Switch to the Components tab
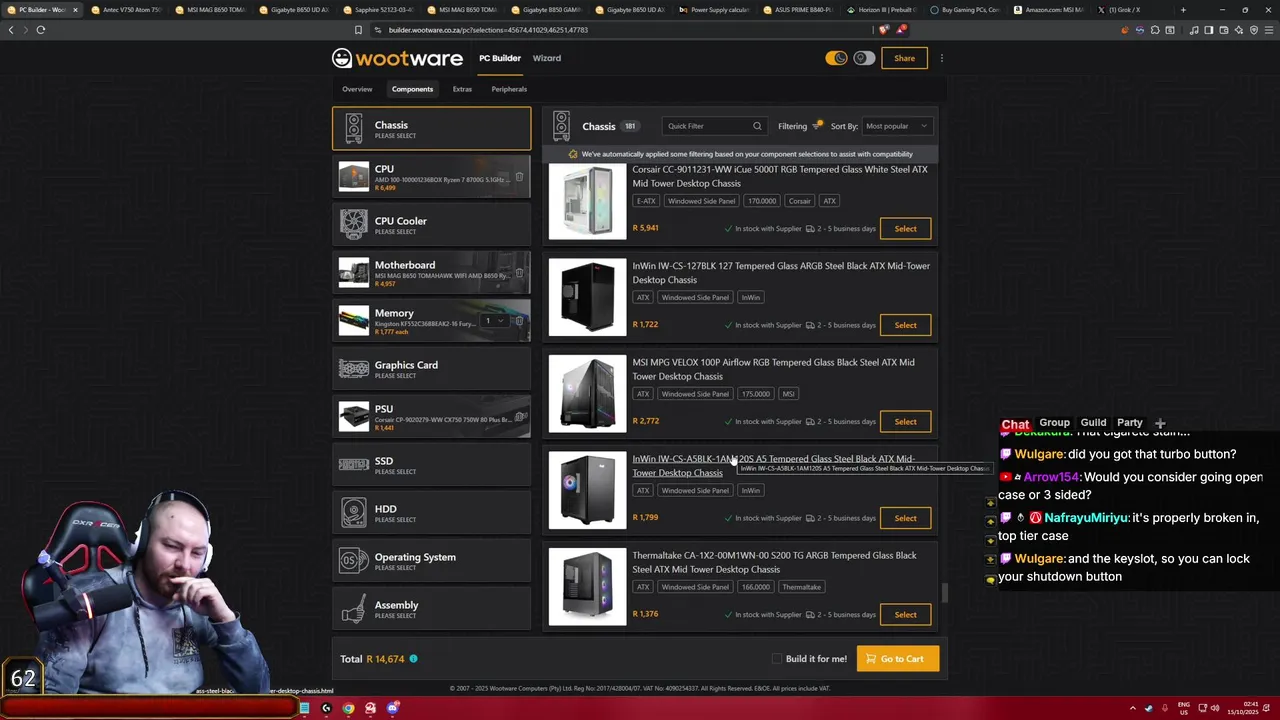This screenshot has width=1280, height=720. [412, 89]
